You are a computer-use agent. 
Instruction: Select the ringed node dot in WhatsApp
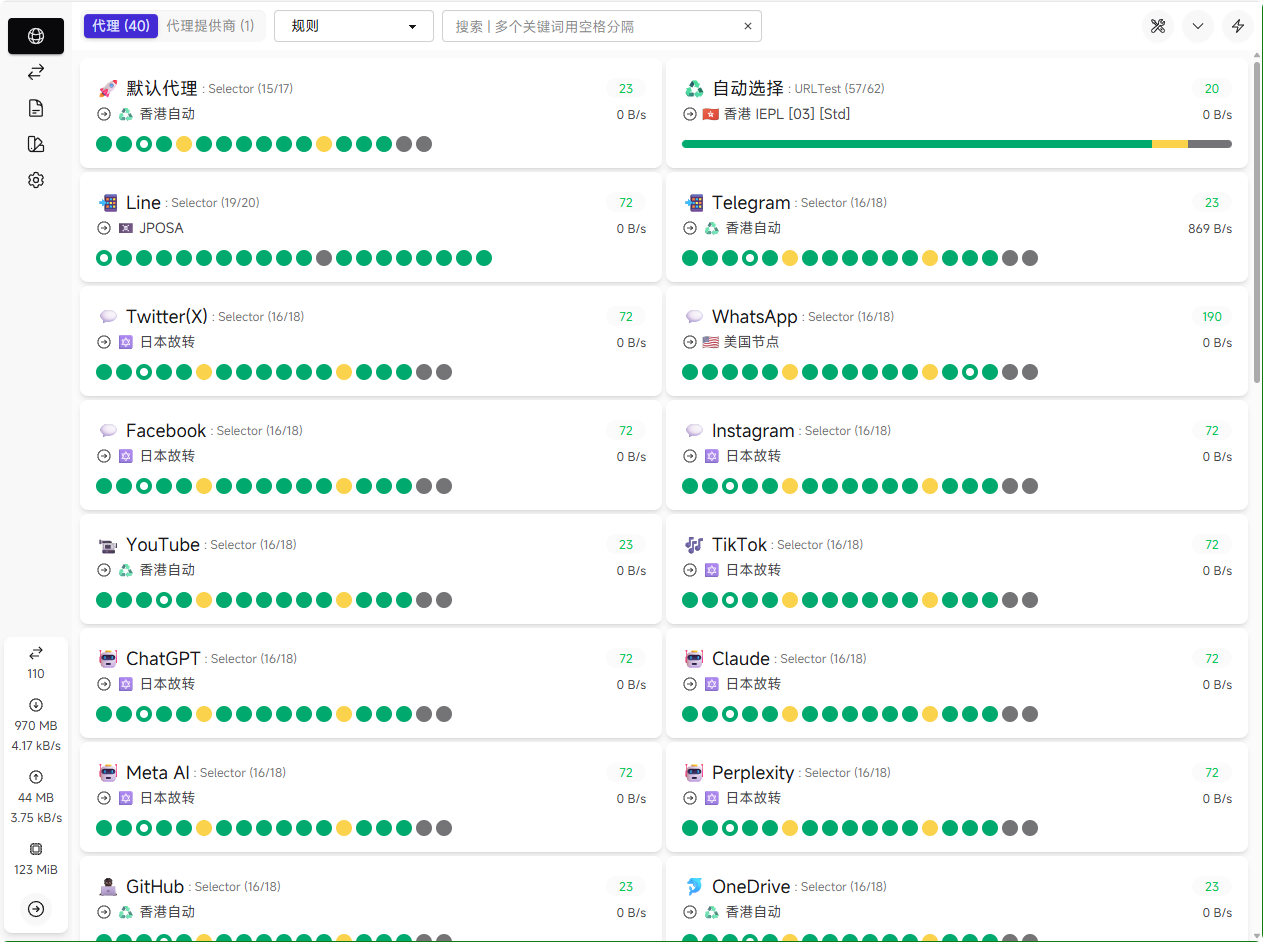click(x=970, y=372)
